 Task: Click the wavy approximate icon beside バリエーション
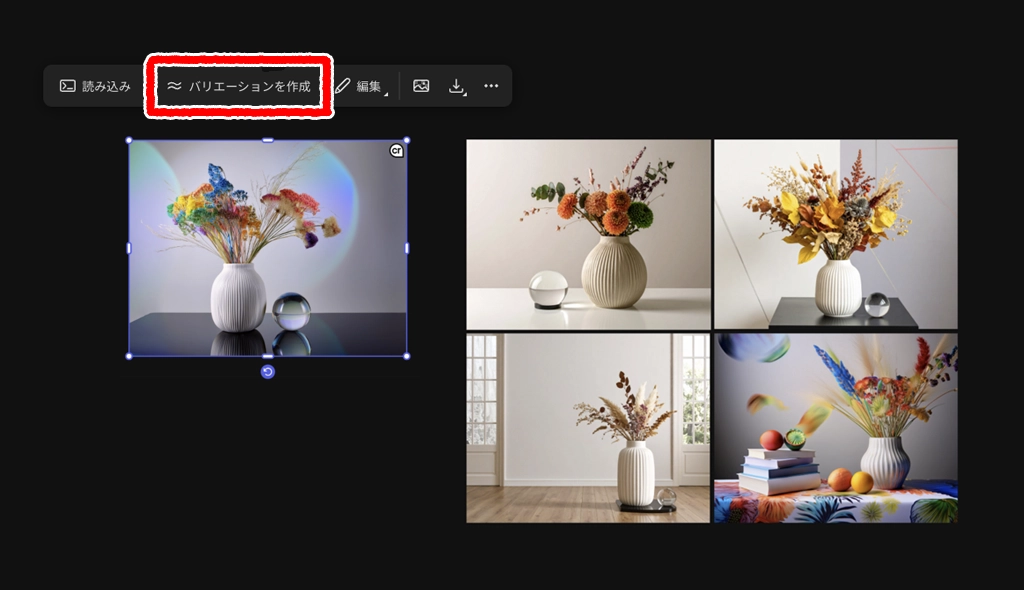[x=174, y=86]
